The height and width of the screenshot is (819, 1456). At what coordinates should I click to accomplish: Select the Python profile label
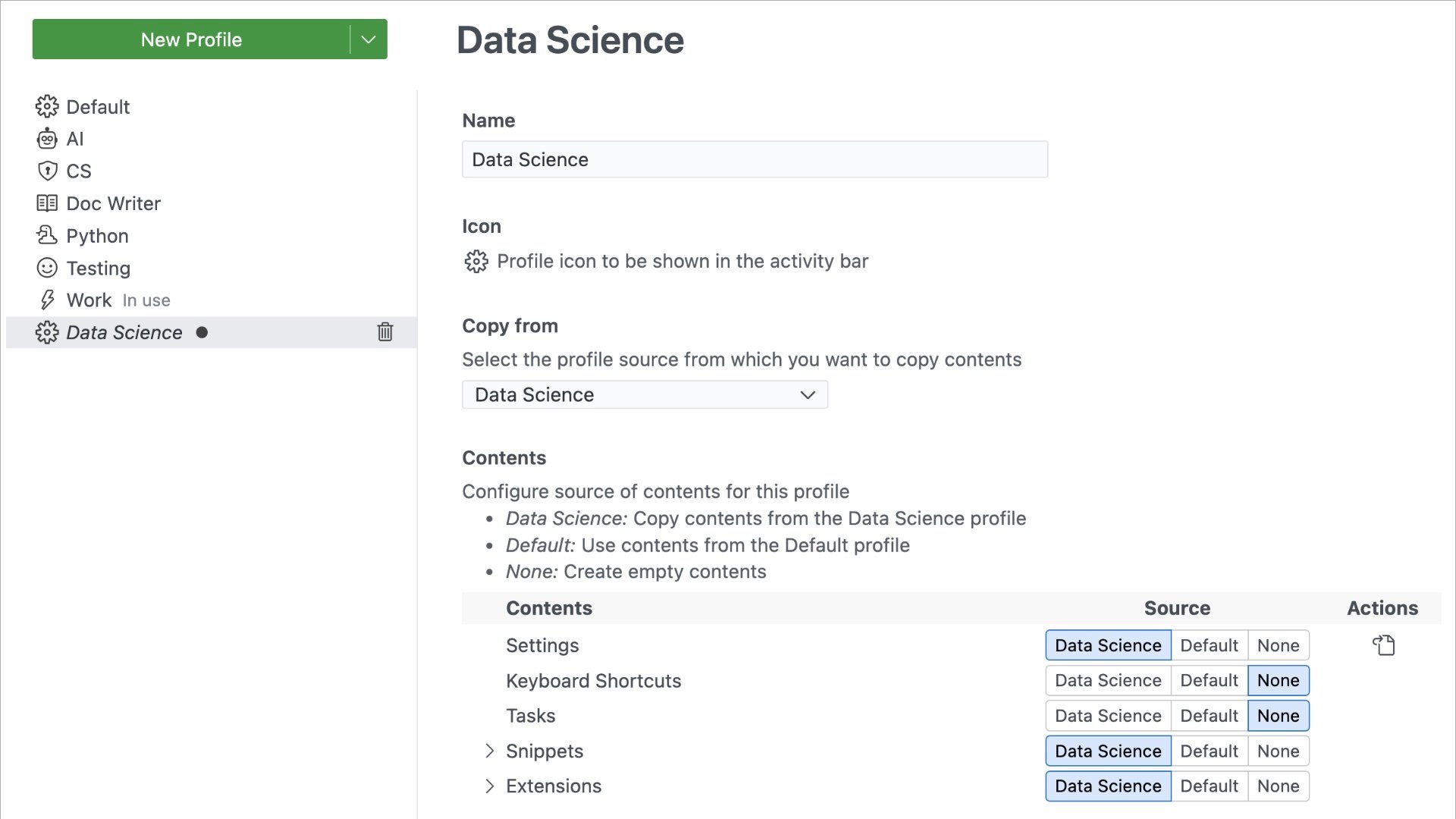tap(97, 236)
